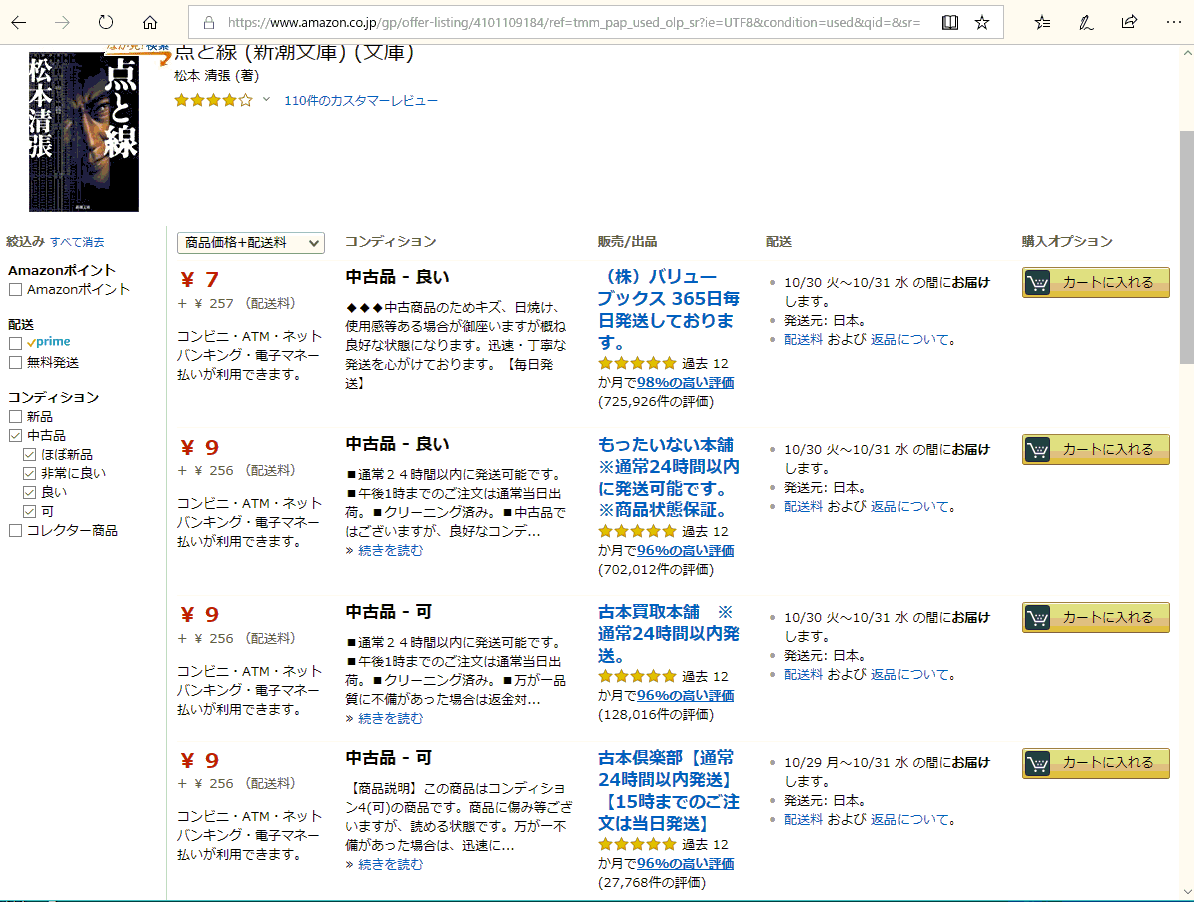
Task: Click 配送料 link in バリューブックス delivery info
Action: tap(803, 339)
